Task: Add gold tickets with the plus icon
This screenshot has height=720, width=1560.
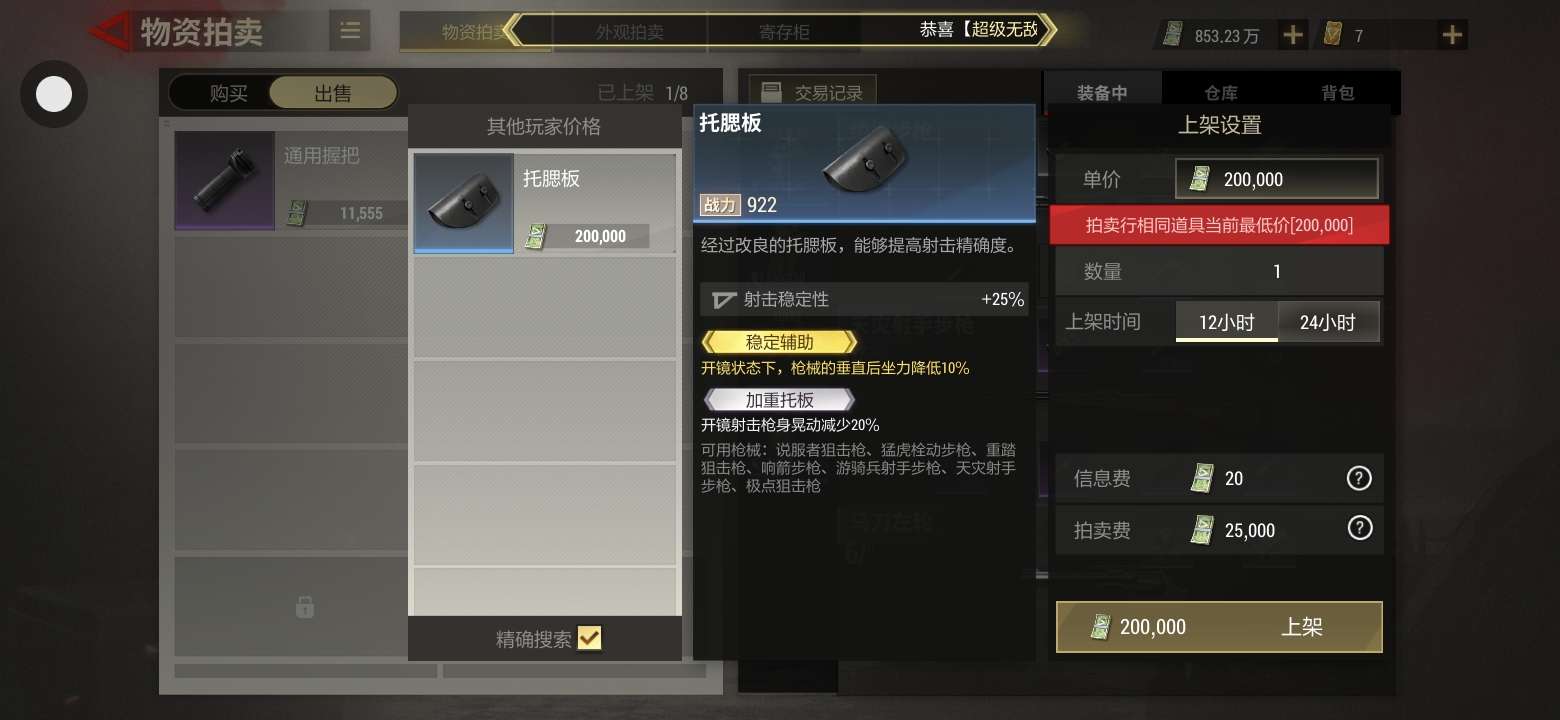Action: click(1452, 36)
